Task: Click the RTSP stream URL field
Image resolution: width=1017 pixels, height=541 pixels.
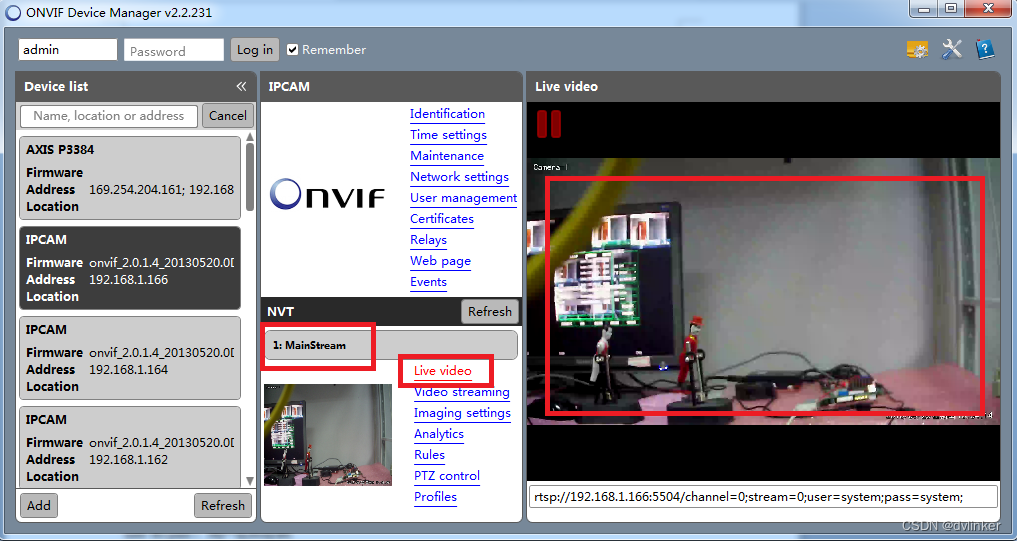Action: (x=763, y=498)
